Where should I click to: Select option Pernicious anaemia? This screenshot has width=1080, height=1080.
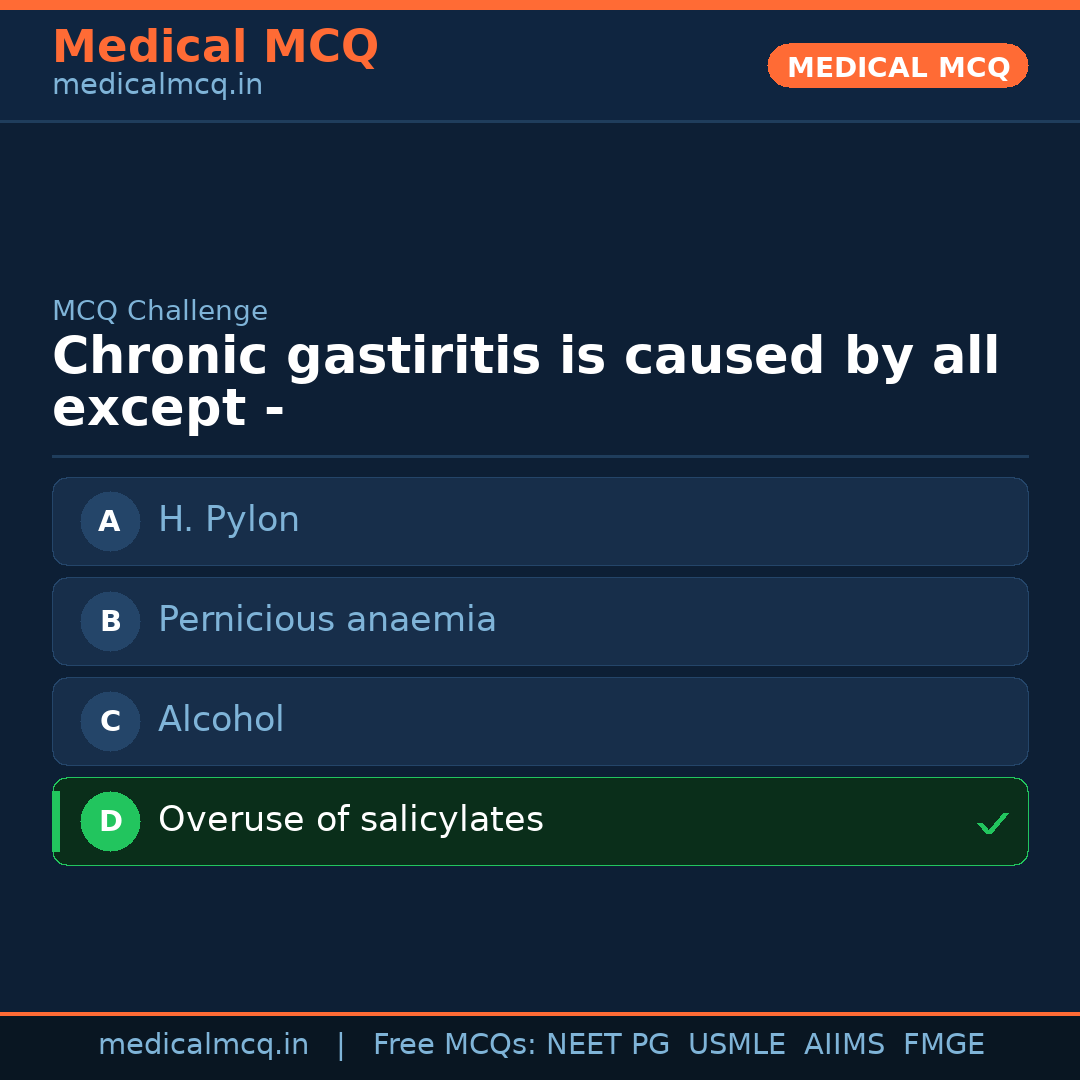pyautogui.click(x=327, y=620)
